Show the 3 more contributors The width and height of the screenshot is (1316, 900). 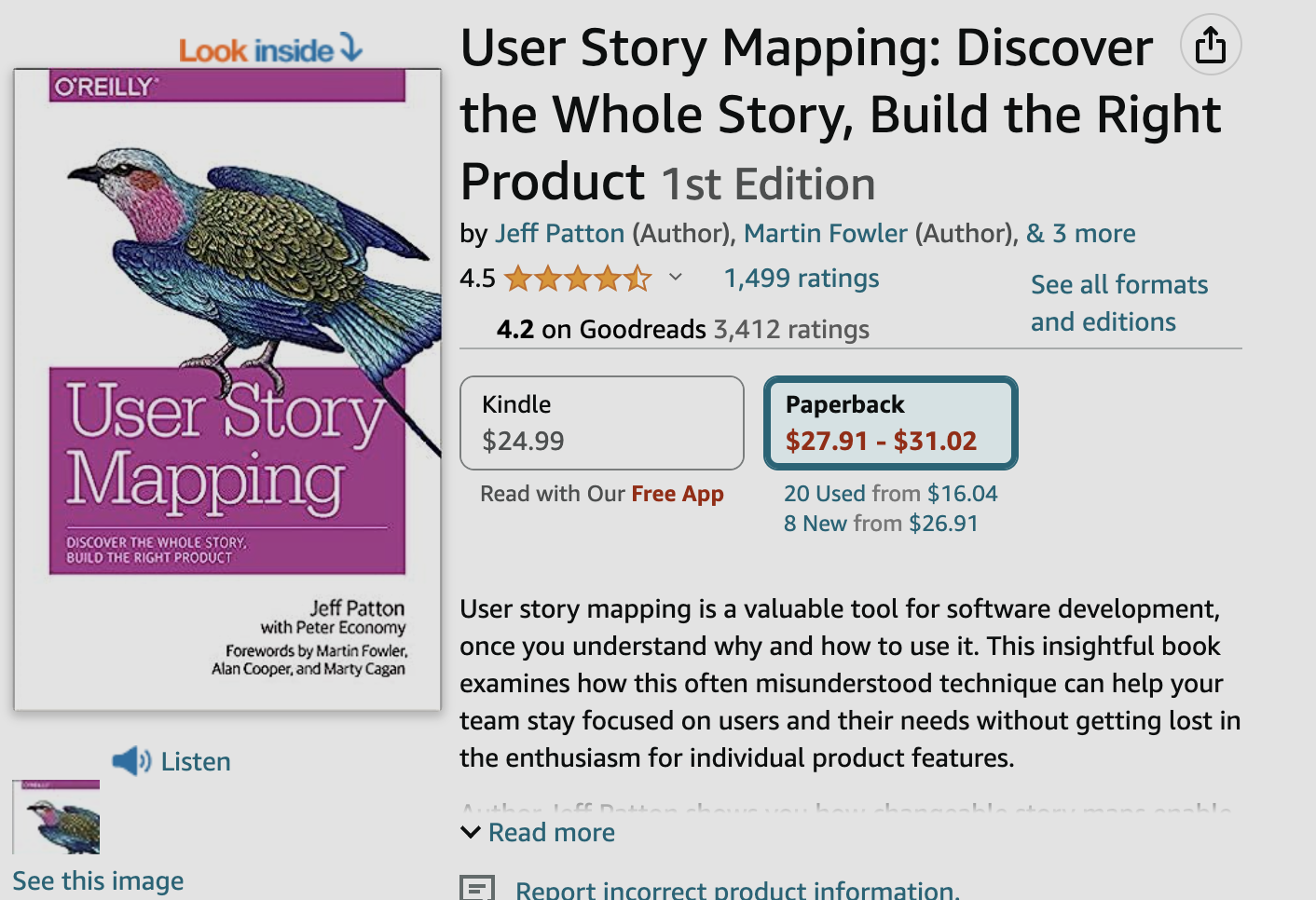pyautogui.click(x=1081, y=233)
